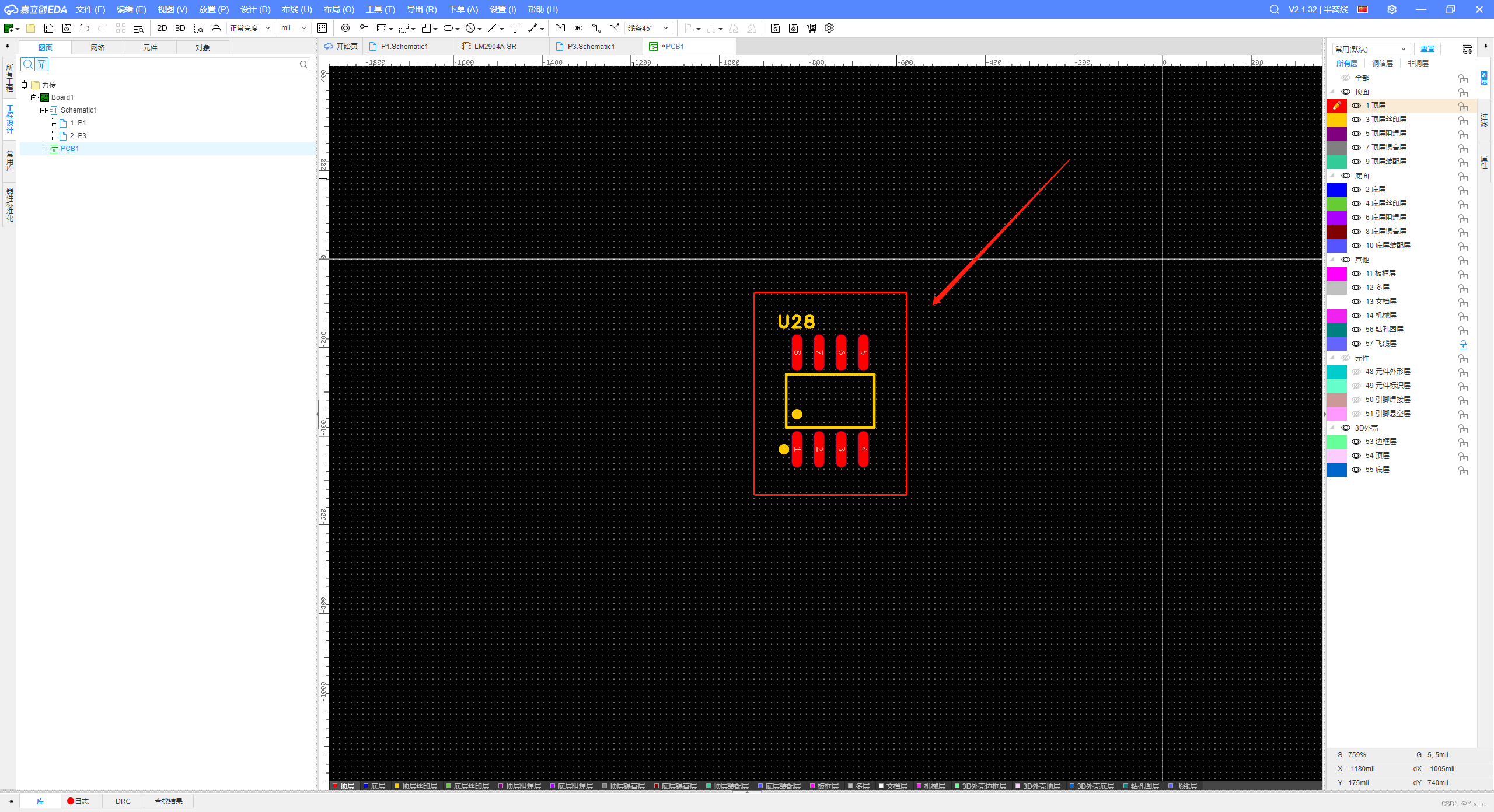Click the magenta swatch for 11 板框层
1494x812 pixels.
point(1336,274)
